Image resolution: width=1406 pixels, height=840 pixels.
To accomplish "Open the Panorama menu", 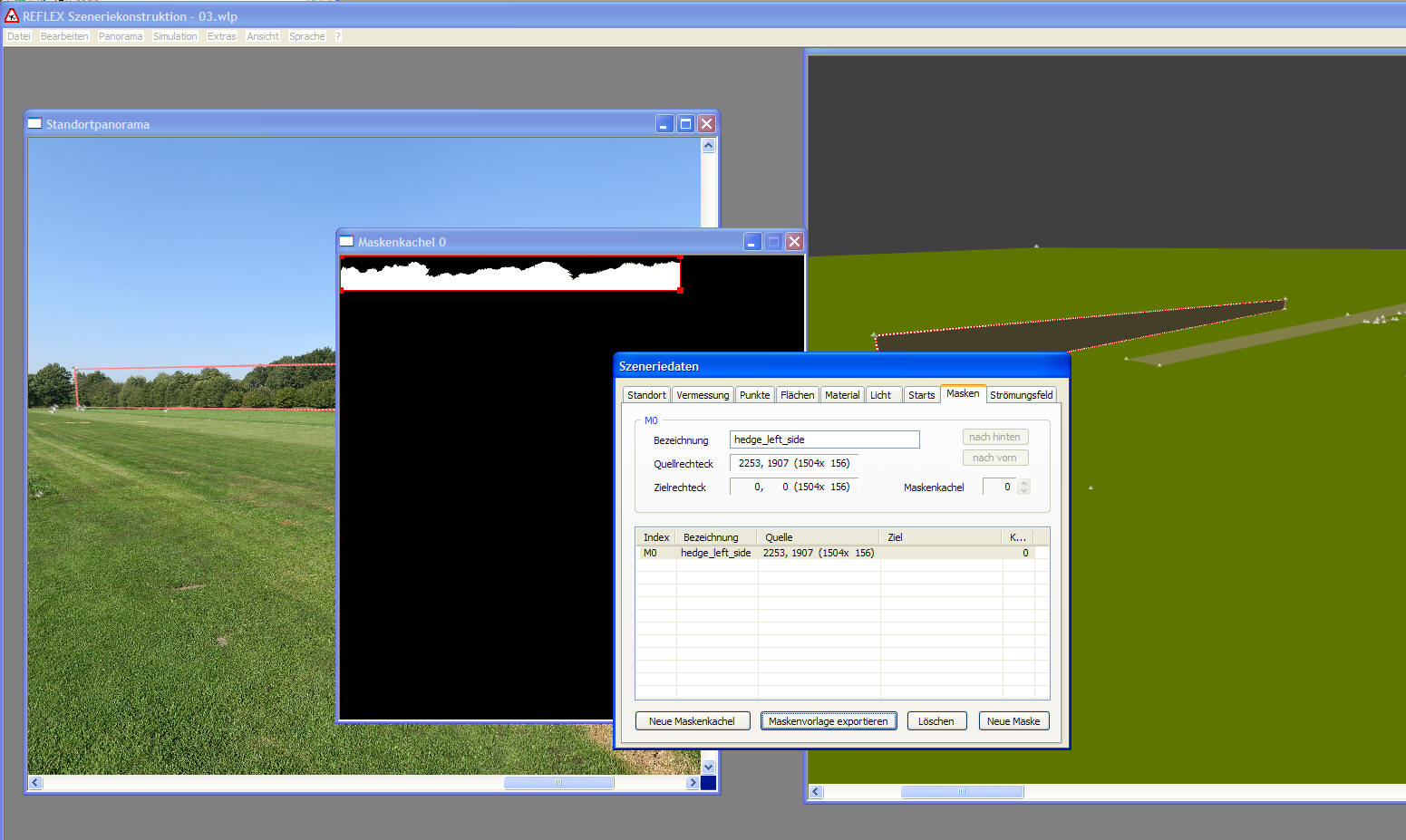I will click(x=121, y=36).
